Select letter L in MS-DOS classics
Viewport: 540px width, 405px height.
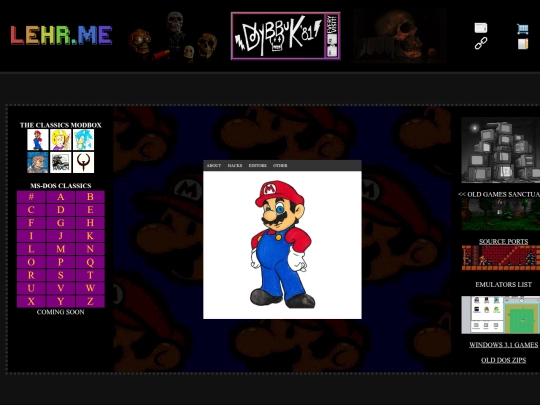pyautogui.click(x=31, y=249)
